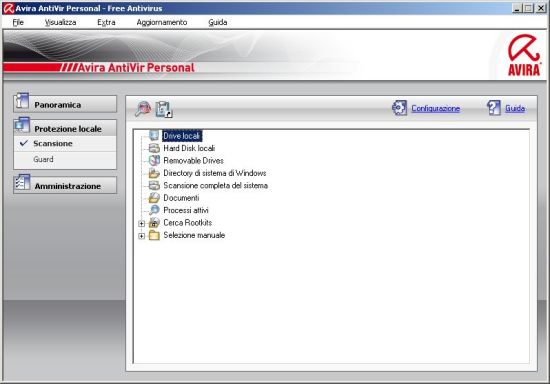Select the Removable Drives profile
This screenshot has height=384, width=550.
193,161
